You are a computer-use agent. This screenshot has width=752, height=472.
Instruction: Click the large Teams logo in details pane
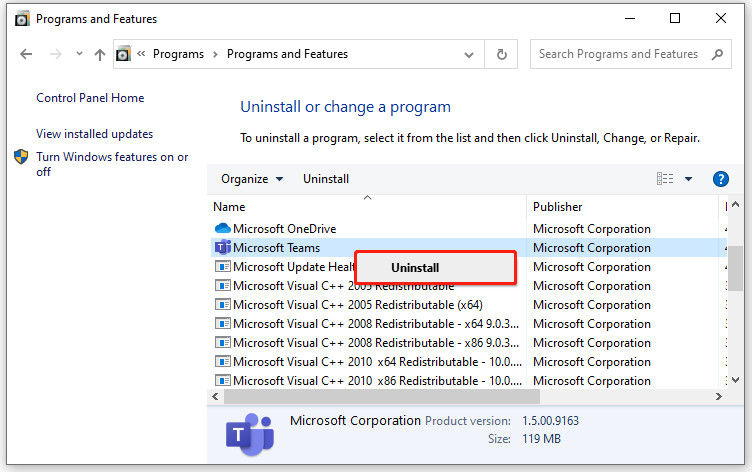tap(249, 435)
